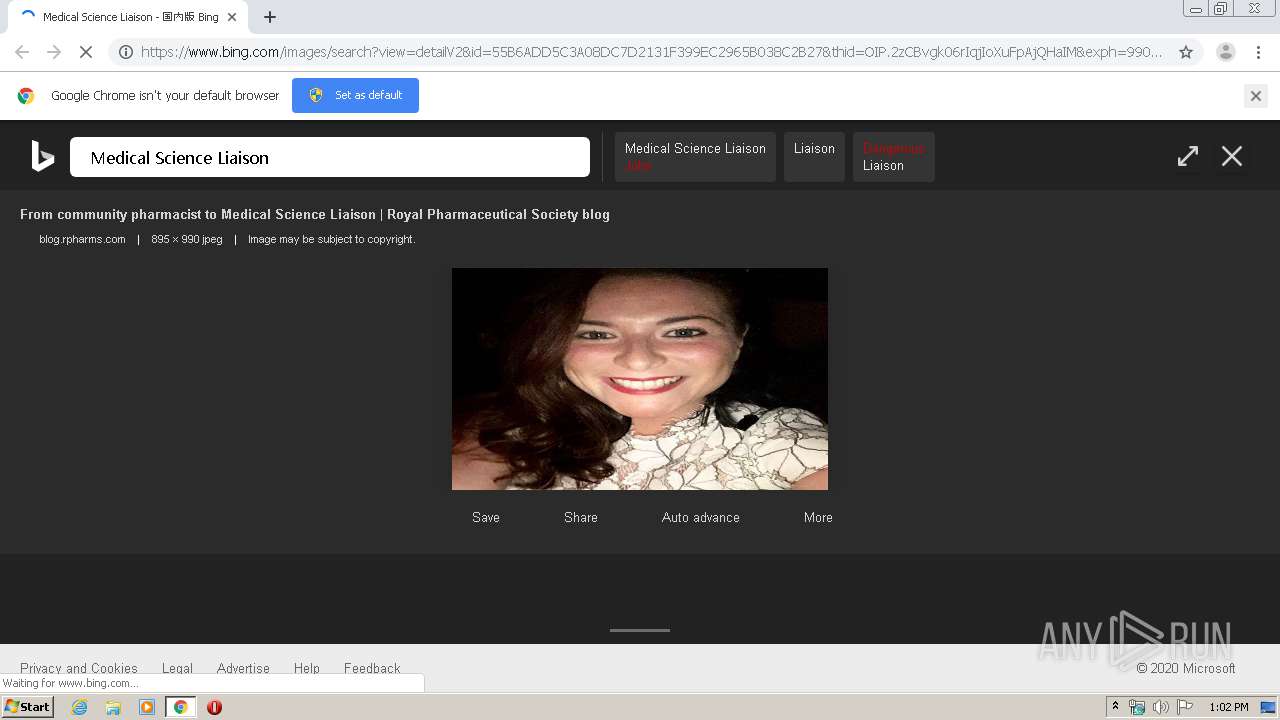Click the Medical Science Liaison search box
This screenshot has width=1280, height=720.
(x=330, y=157)
